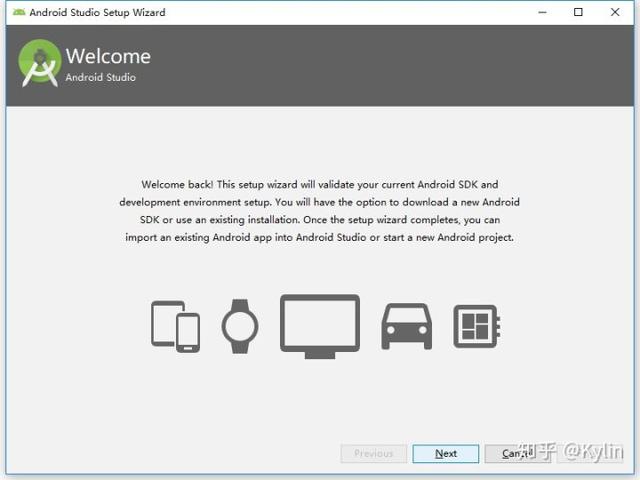Viewport: 640px width, 480px height.
Task: Click the TV screen icon
Action: 320,327
